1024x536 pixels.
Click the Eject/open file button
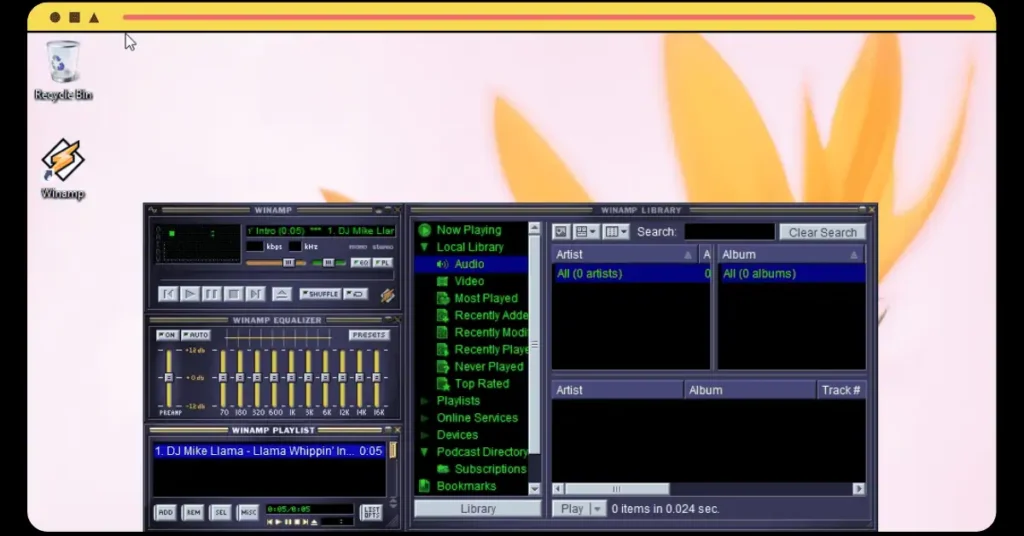(281, 294)
